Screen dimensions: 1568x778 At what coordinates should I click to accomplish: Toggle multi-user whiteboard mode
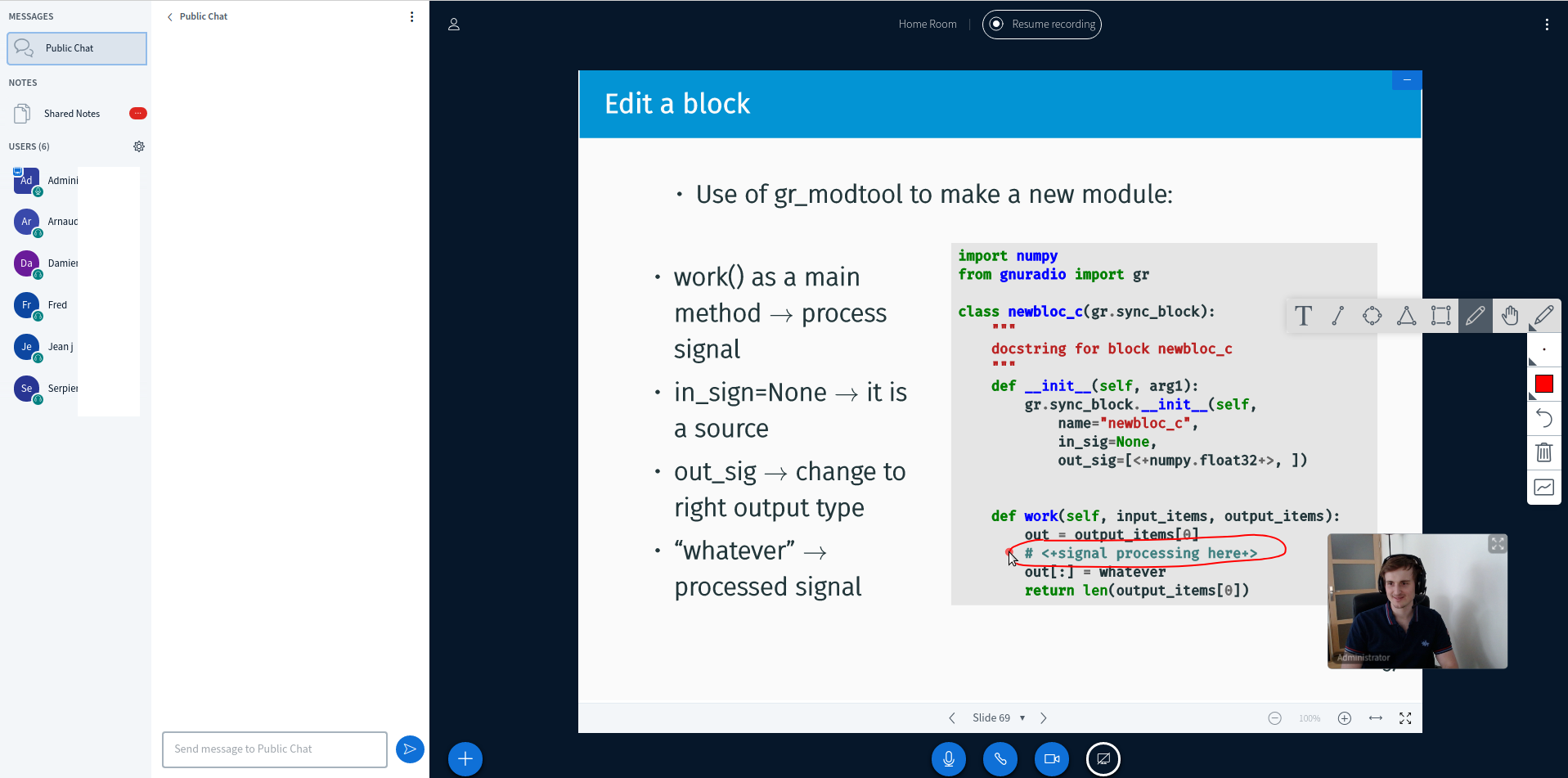click(x=1544, y=488)
